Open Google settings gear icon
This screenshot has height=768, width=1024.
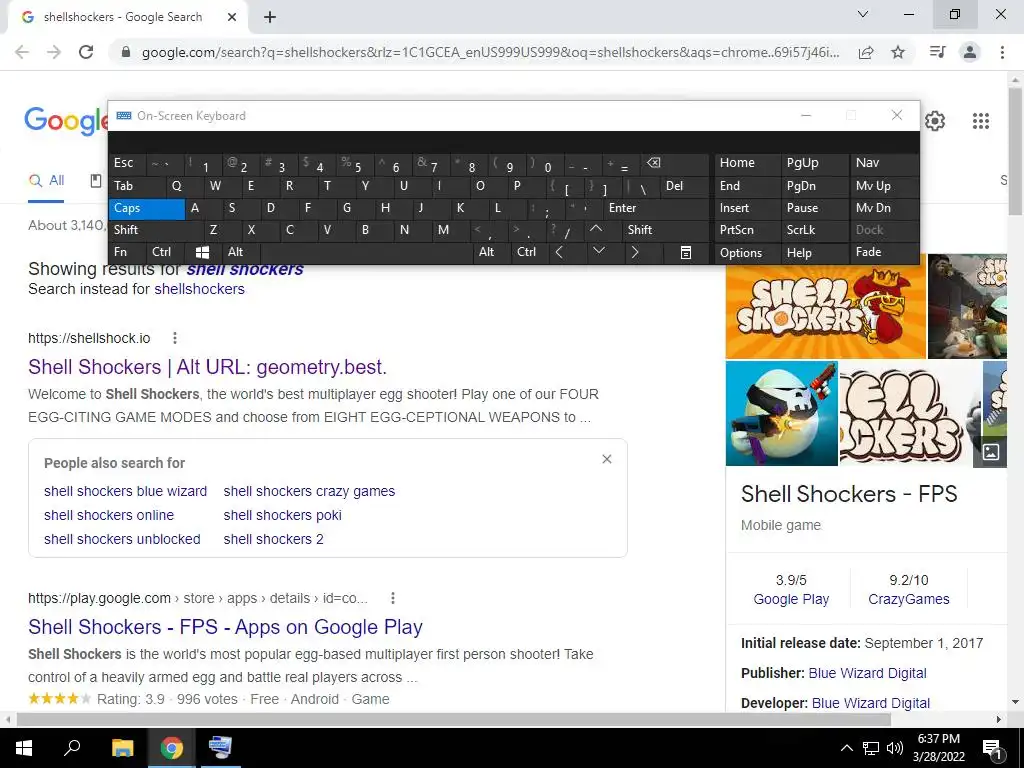pyautogui.click(x=935, y=121)
